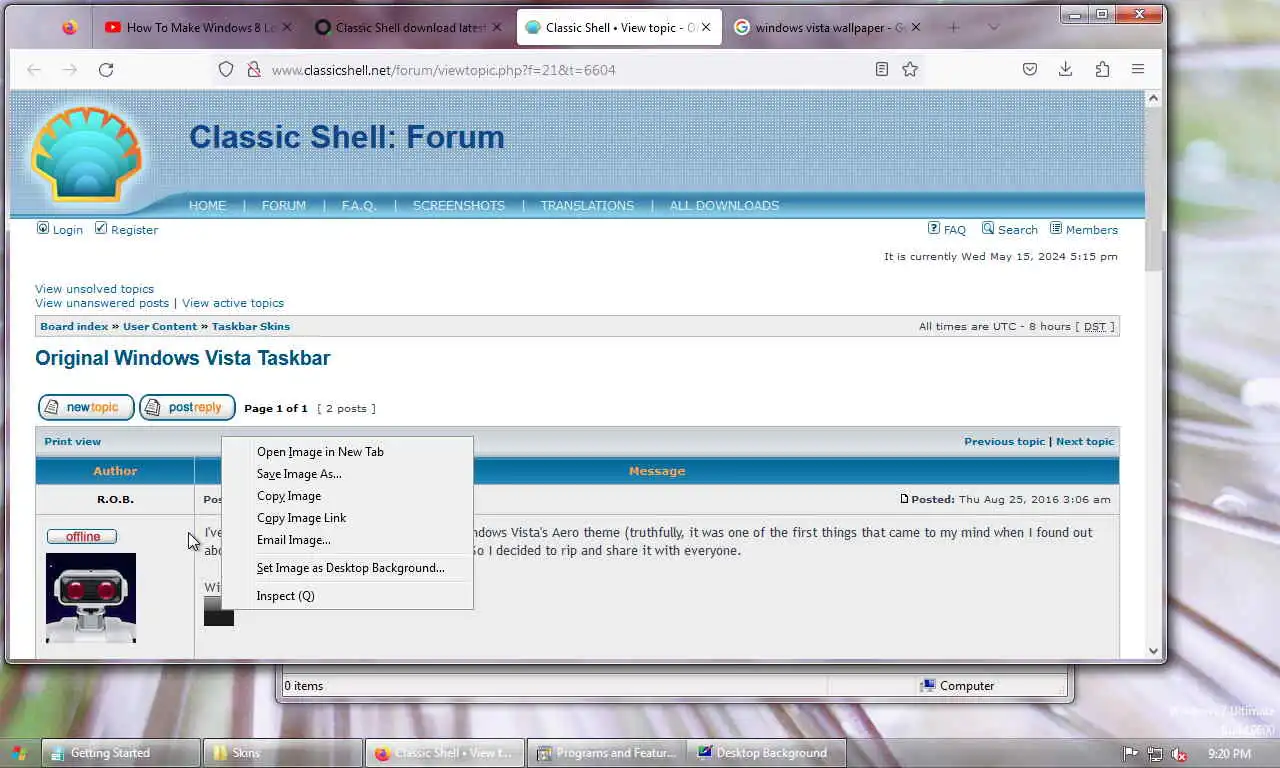Open View active topics
This screenshot has width=1280, height=768.
[233, 303]
